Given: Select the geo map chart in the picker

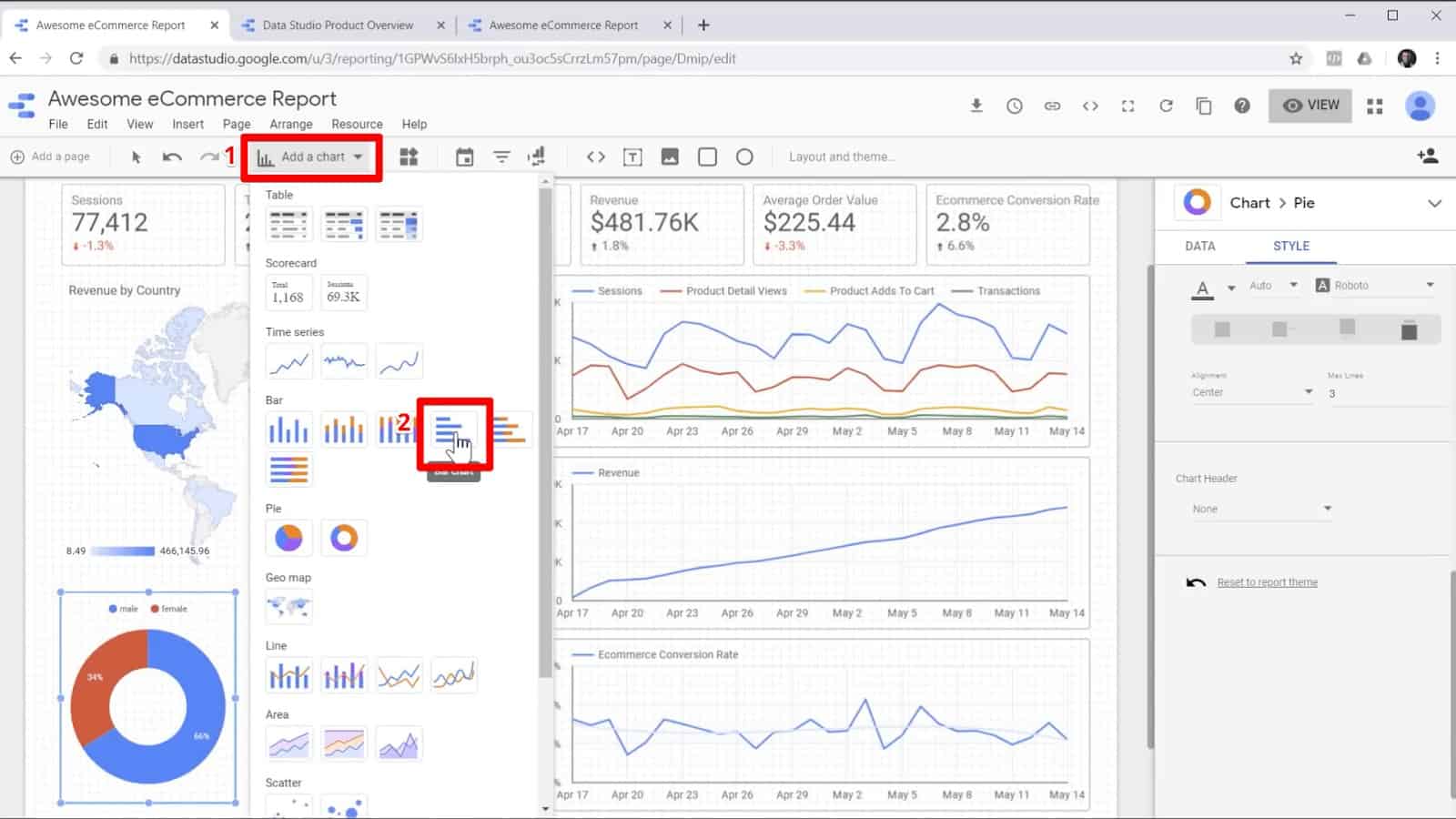Looking at the screenshot, I should 288,607.
